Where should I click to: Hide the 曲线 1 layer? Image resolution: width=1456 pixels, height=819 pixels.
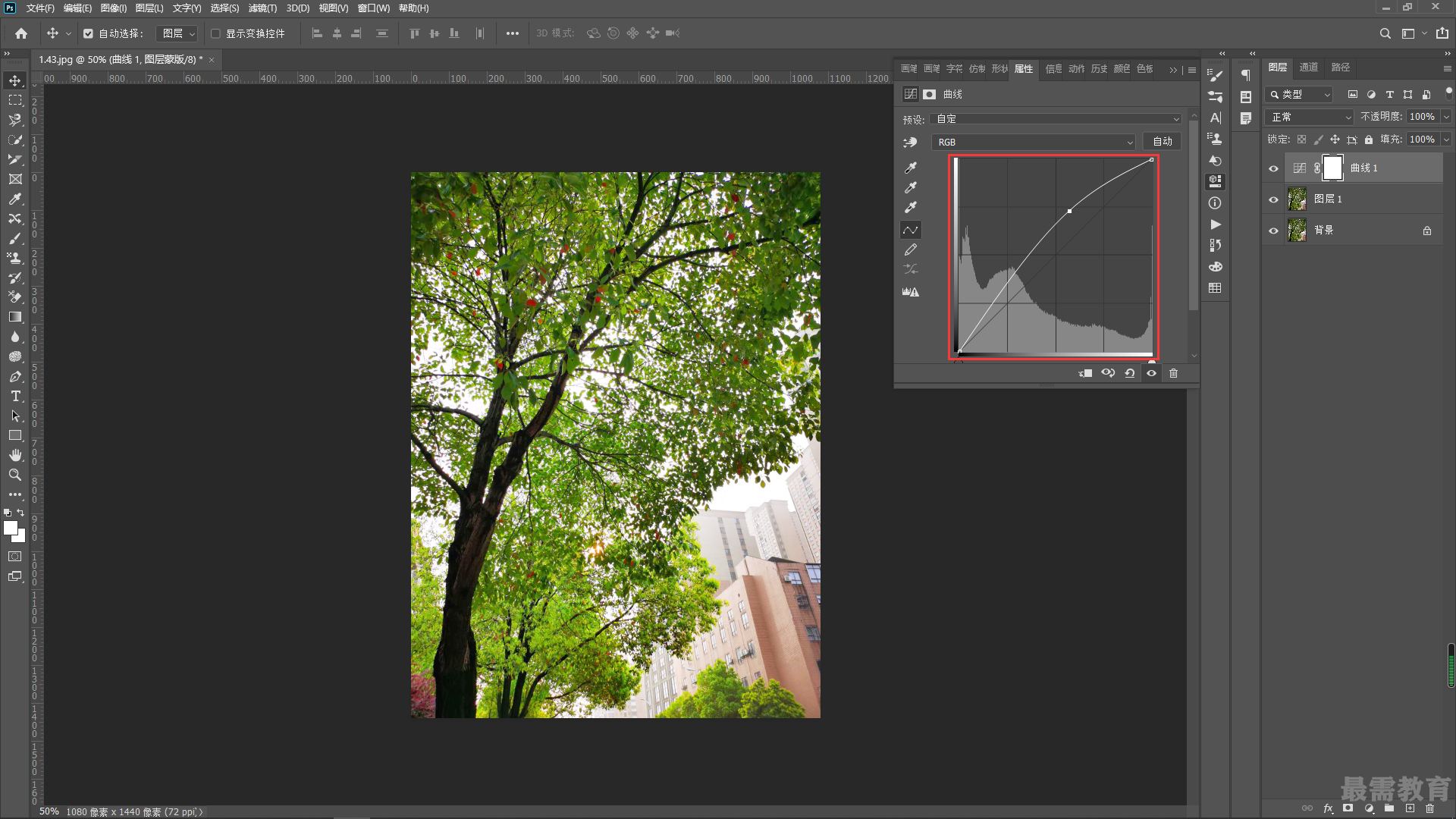[x=1274, y=168]
